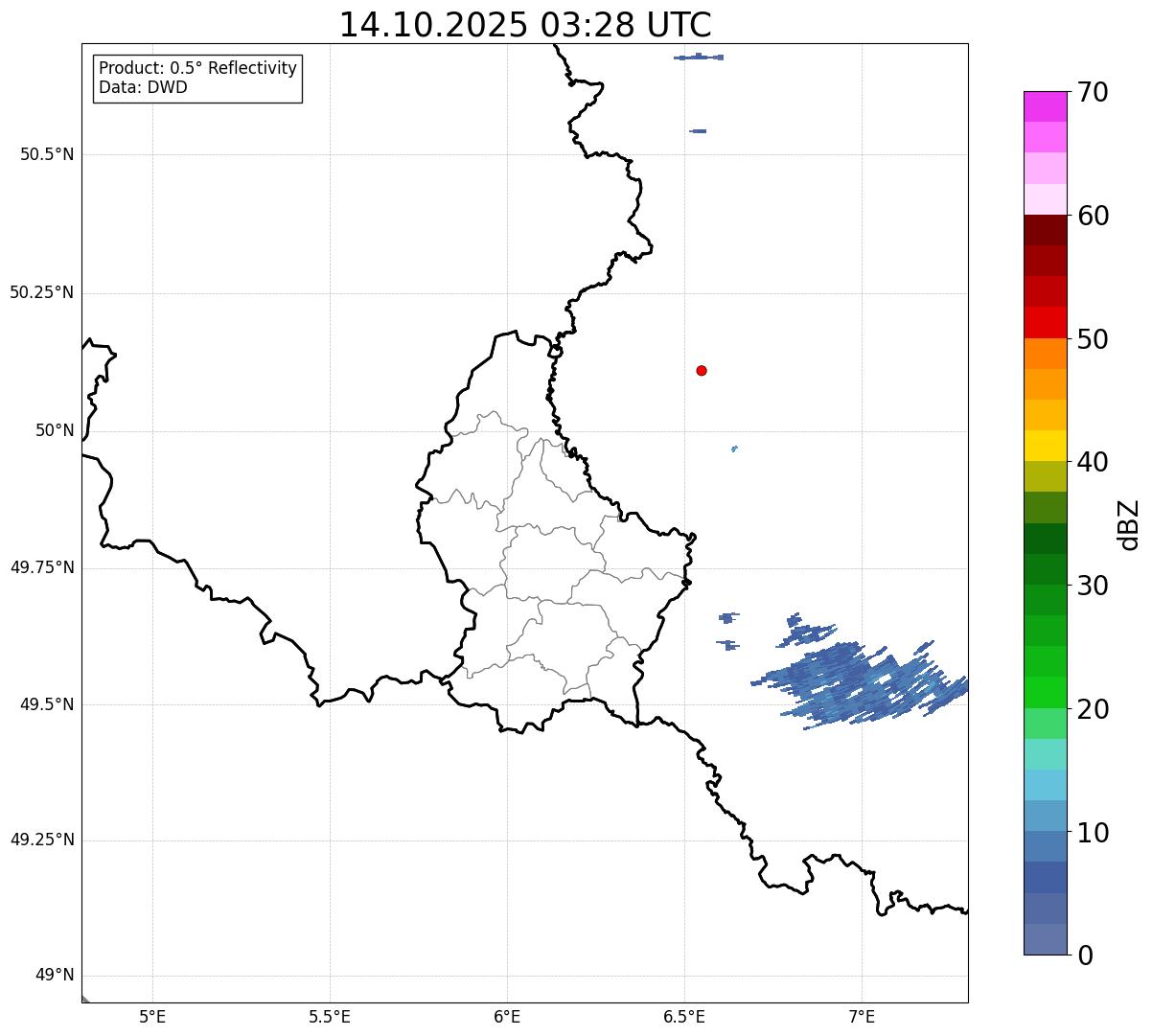Pick the yellow swatch just above 40
Viewport: 1152px width, 1036px height.
(x=1045, y=446)
